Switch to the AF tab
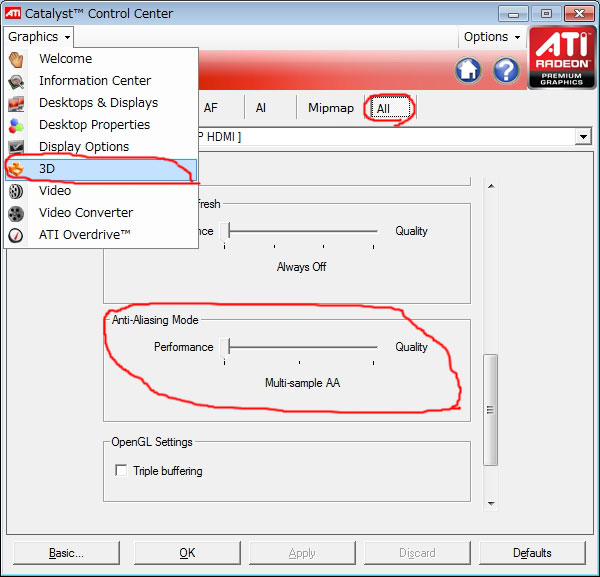Screen dimensions: 600x577 [210, 108]
